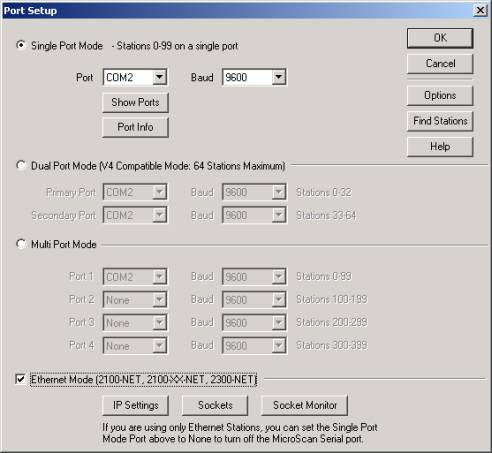Screen dimensions: 492x453
Task: Launch the Socket Monitor
Action: tap(305, 405)
